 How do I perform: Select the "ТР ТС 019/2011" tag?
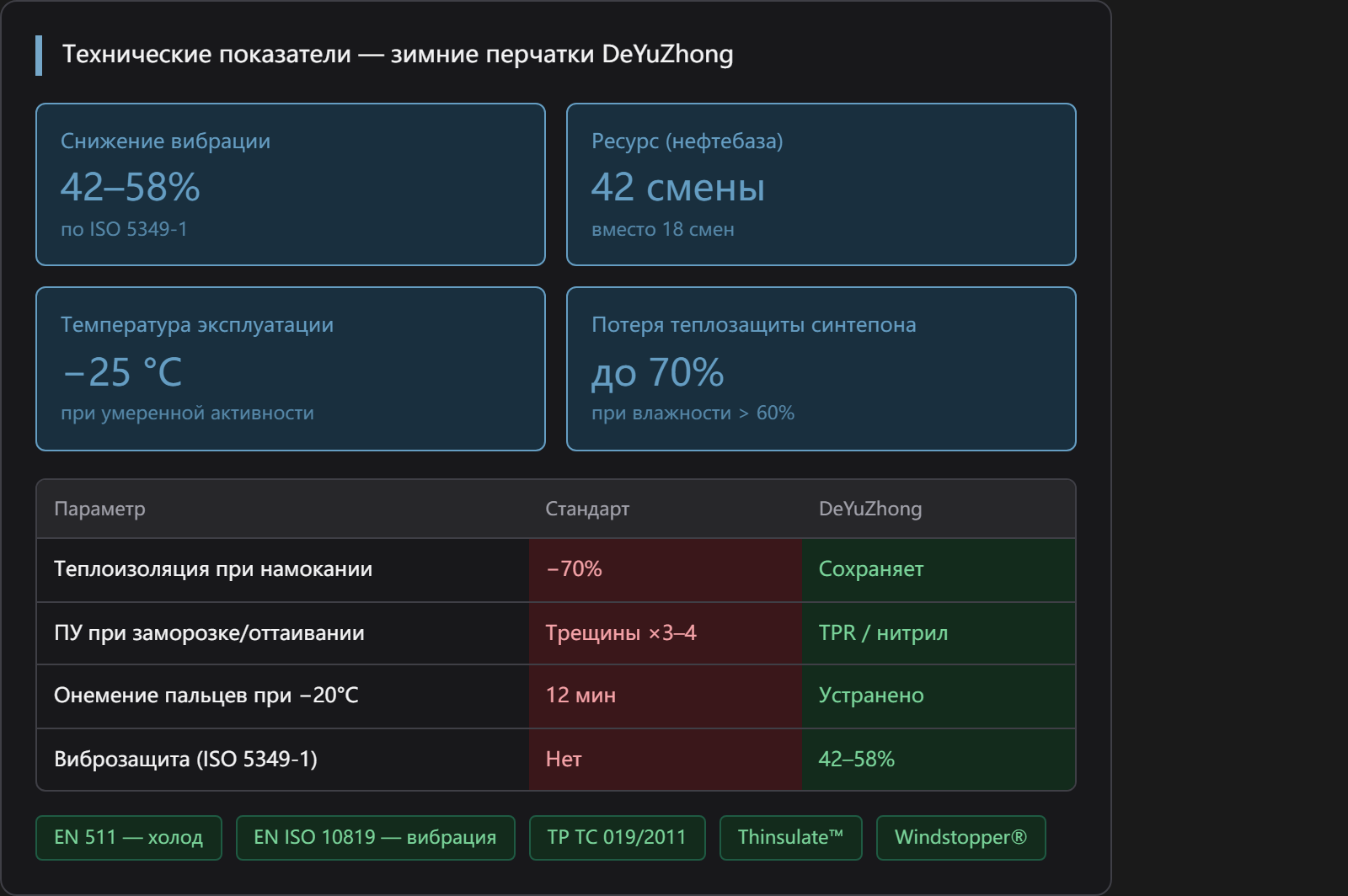click(x=617, y=838)
